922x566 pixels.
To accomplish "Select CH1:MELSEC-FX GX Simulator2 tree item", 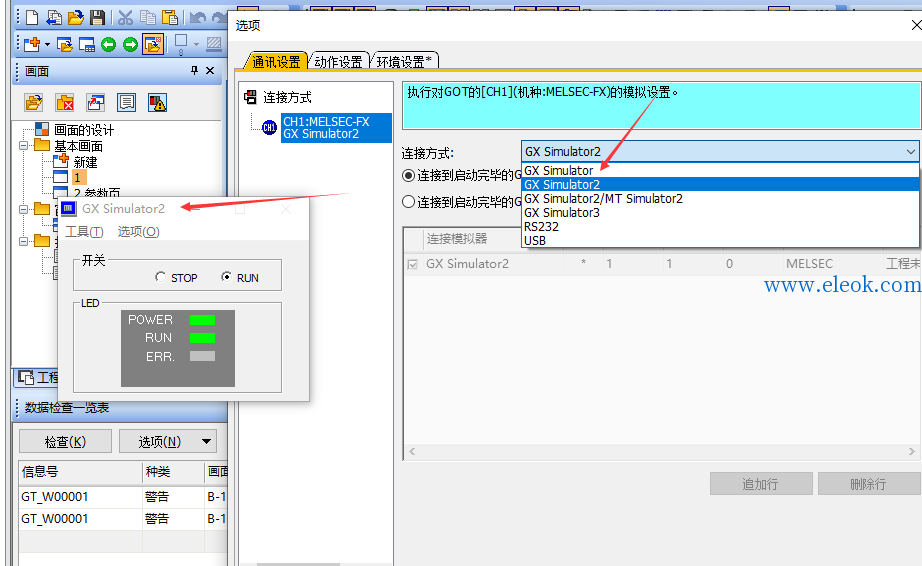I will pyautogui.click(x=336, y=128).
